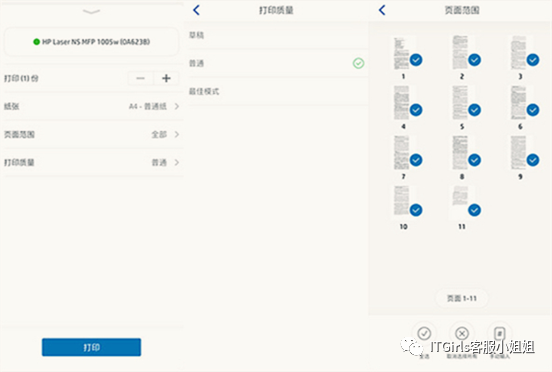Decrease copies with the minus button
552x372 pixels.
141,78
